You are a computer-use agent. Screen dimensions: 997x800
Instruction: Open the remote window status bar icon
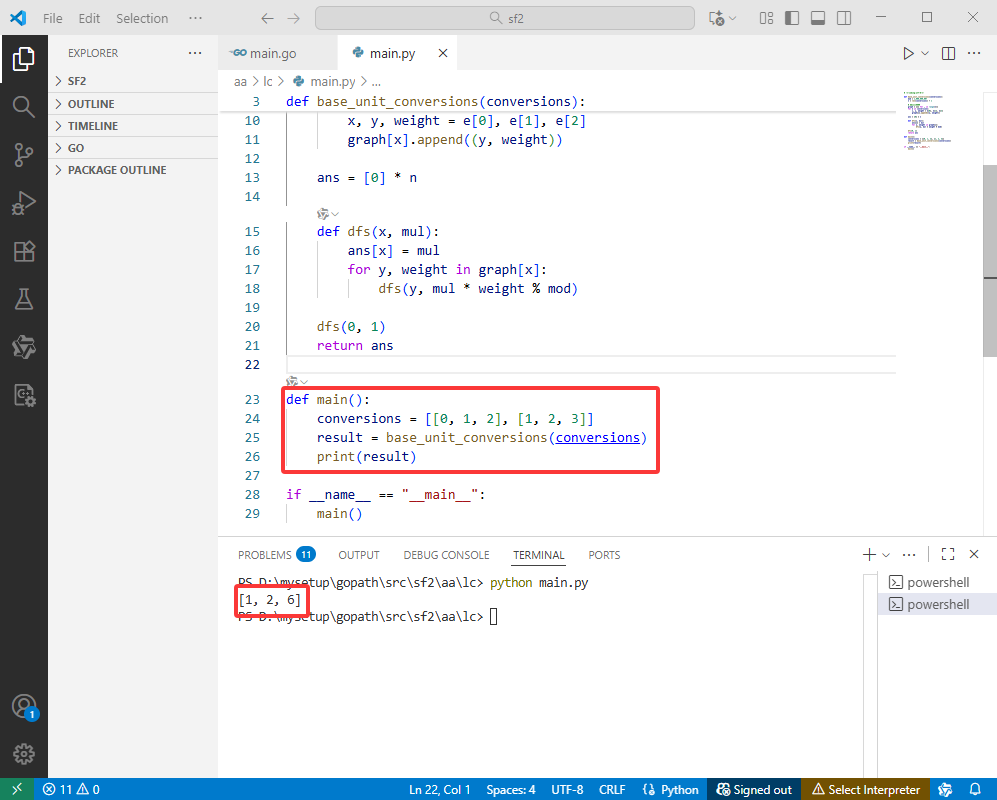[17, 789]
